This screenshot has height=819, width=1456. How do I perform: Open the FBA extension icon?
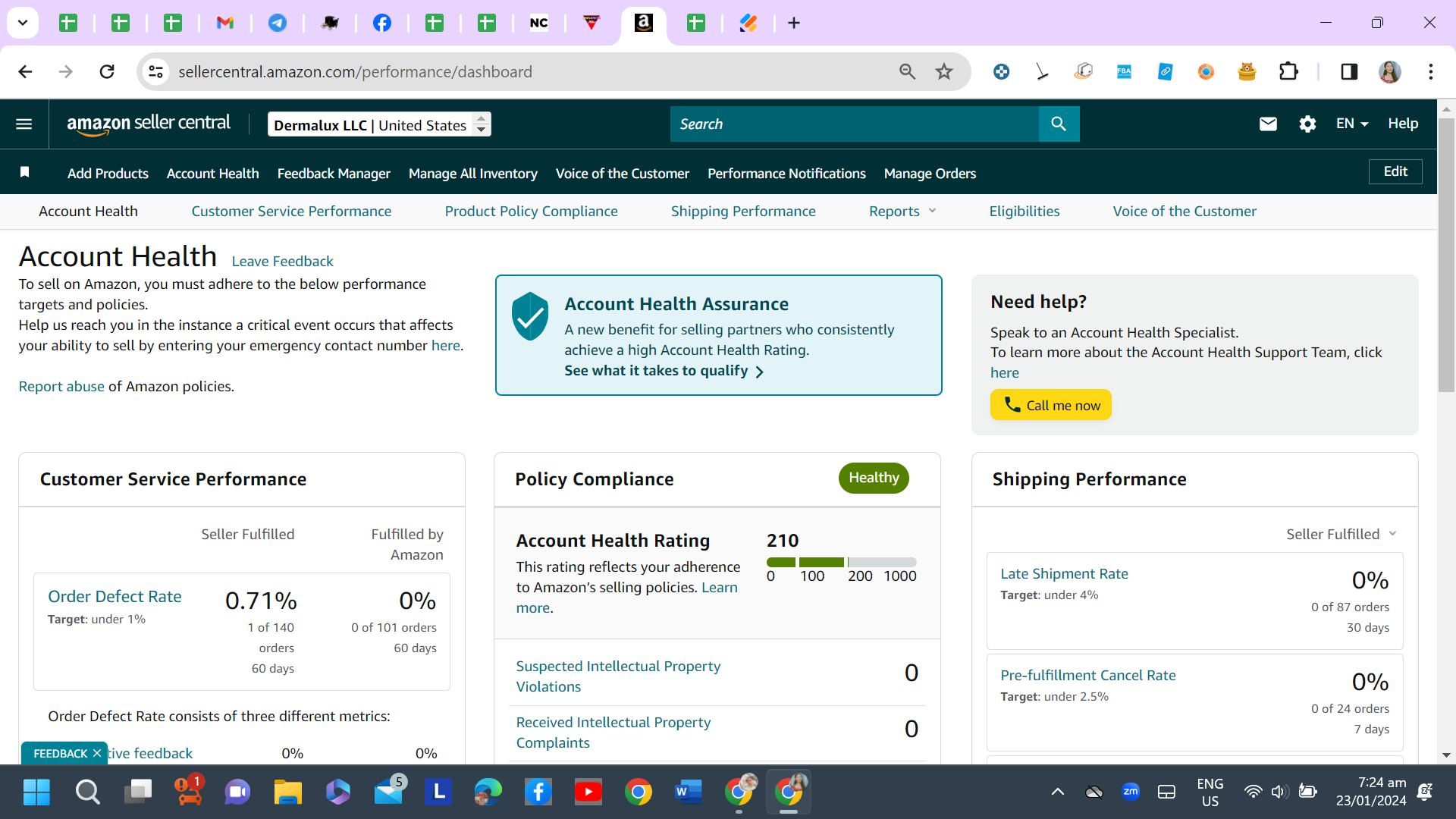(1125, 71)
